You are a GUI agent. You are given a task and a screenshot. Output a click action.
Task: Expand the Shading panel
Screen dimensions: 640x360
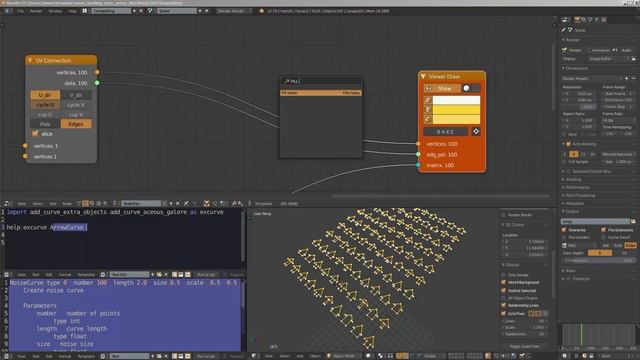click(x=564, y=180)
